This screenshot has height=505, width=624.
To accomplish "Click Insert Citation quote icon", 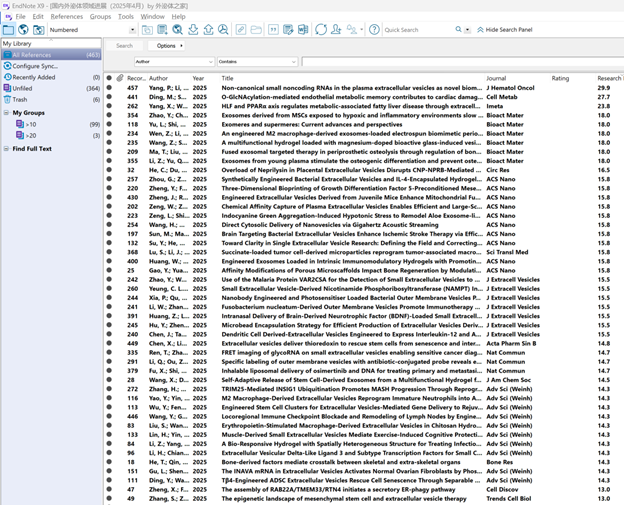I will [x=273, y=29].
